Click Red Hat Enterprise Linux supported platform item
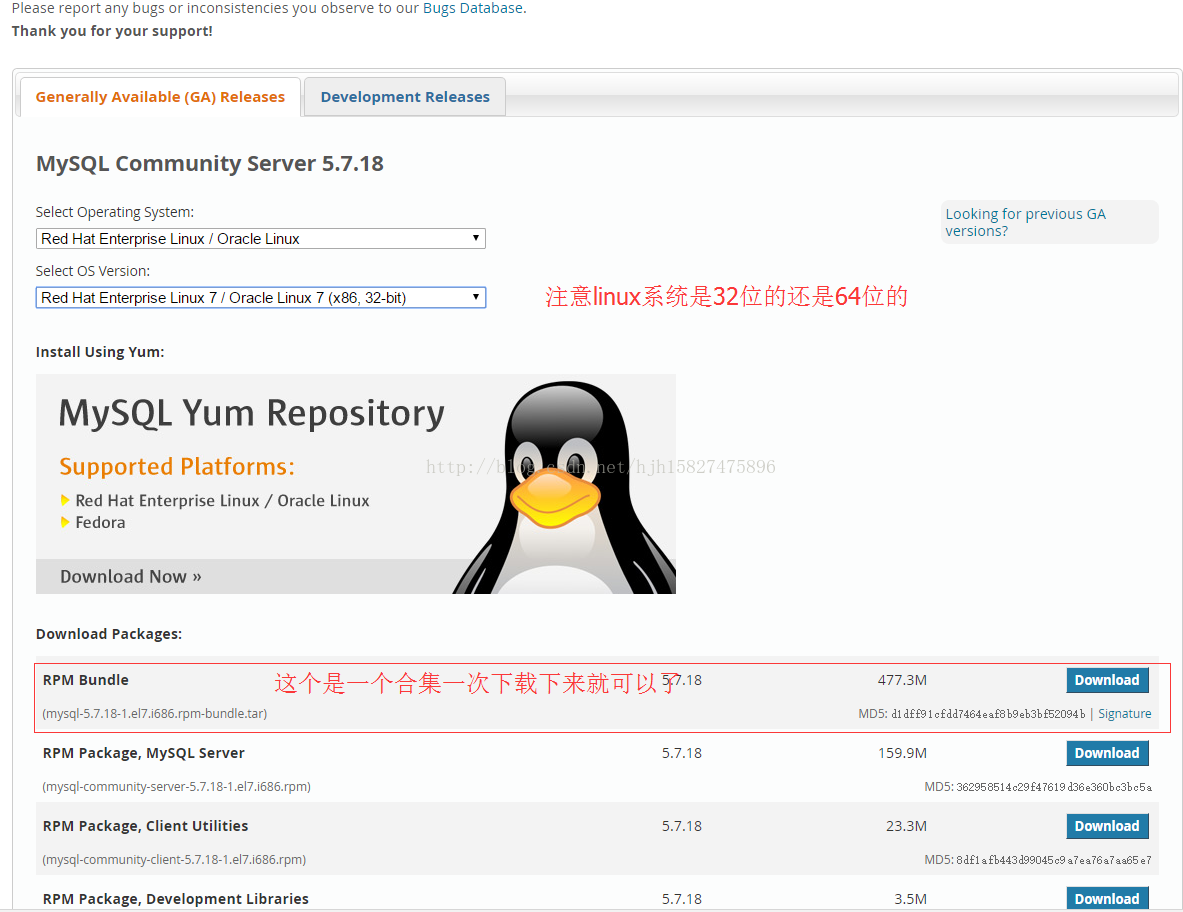Screen dimensions: 1183x912 222,501
